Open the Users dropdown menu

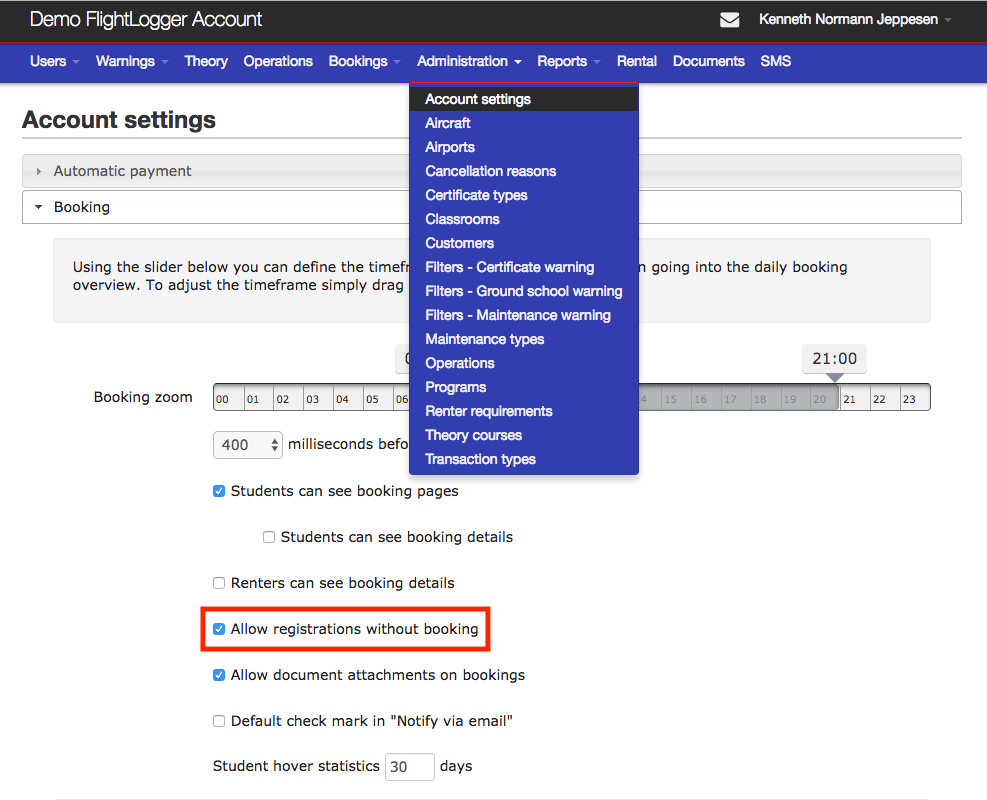pos(54,61)
